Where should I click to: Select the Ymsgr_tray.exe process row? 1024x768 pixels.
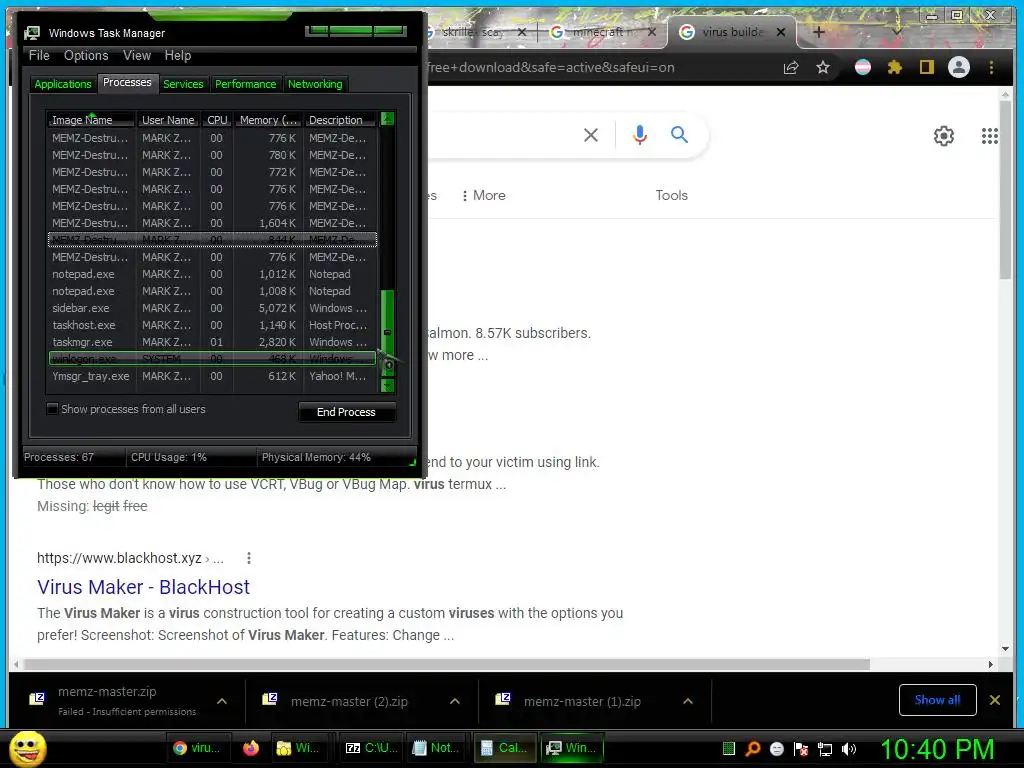[x=212, y=376]
